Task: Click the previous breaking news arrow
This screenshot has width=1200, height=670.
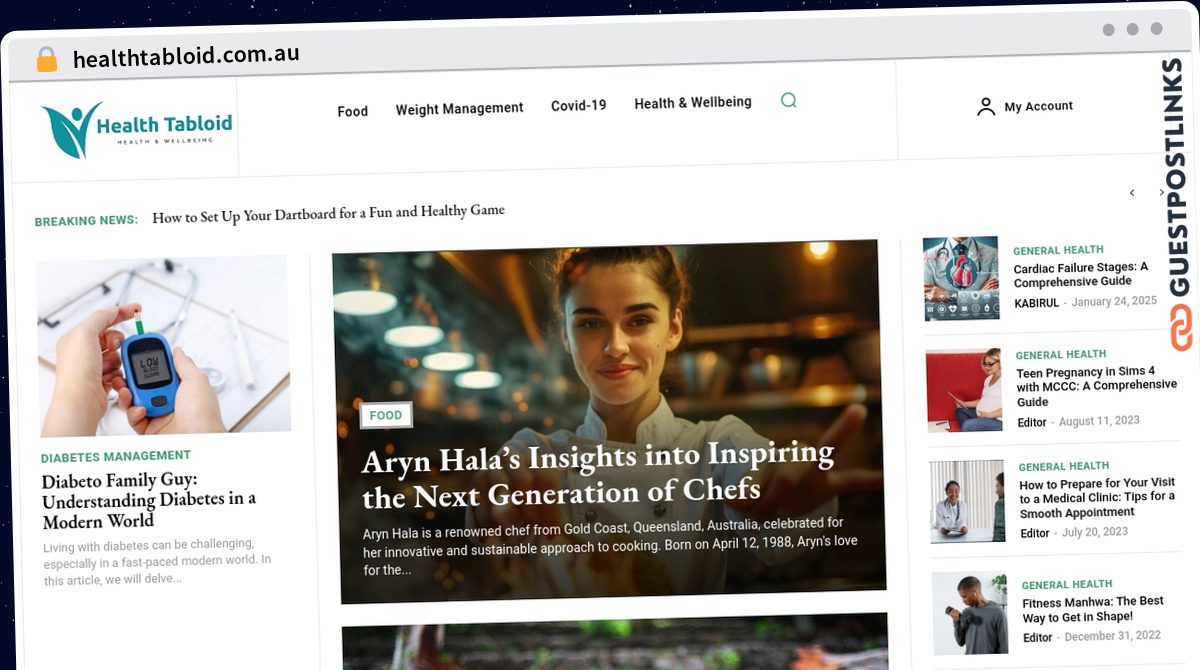Action: click(x=1132, y=193)
